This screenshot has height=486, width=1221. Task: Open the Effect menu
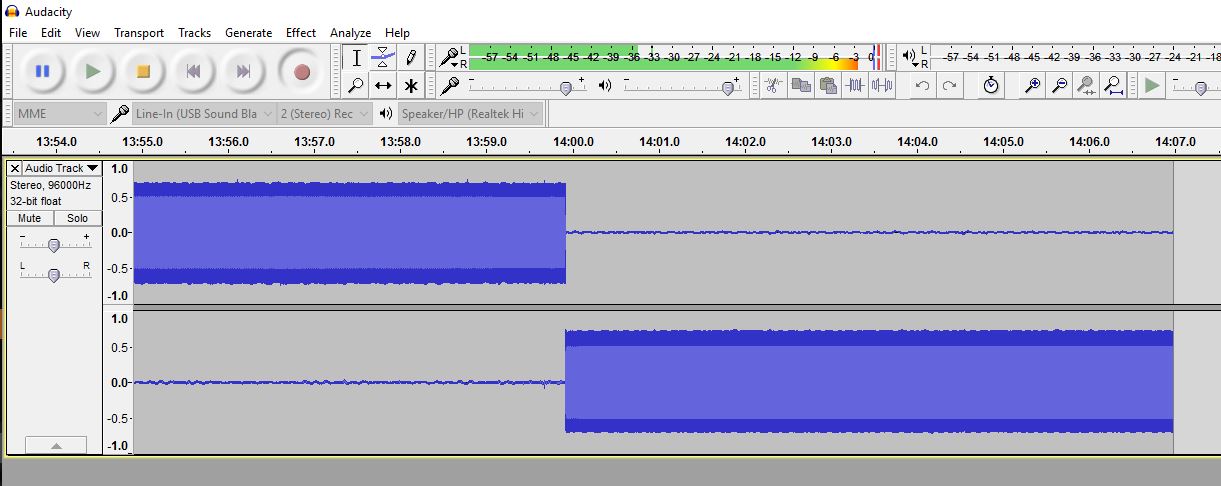pos(301,33)
